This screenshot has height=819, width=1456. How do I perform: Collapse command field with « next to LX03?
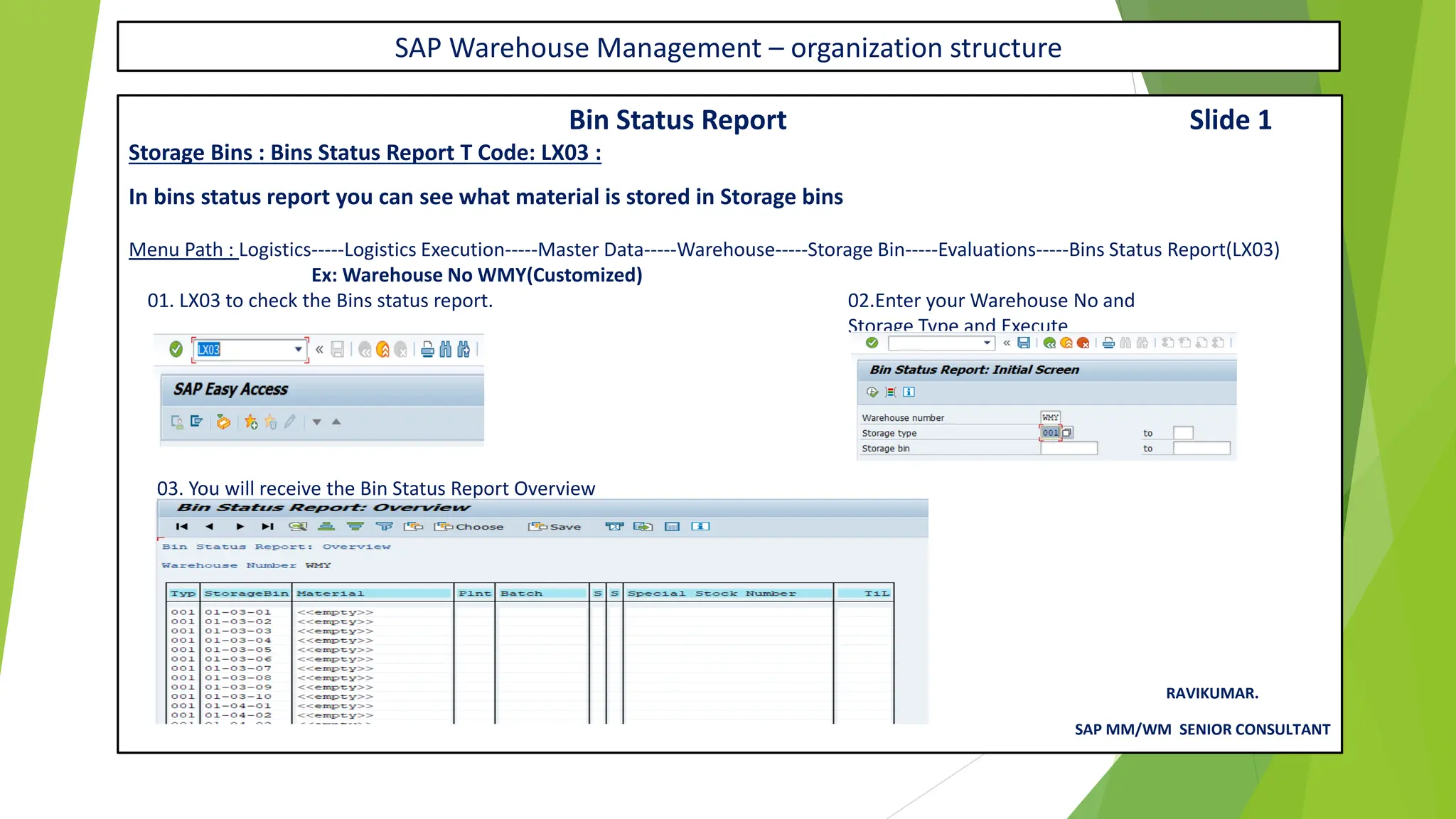pos(320,349)
